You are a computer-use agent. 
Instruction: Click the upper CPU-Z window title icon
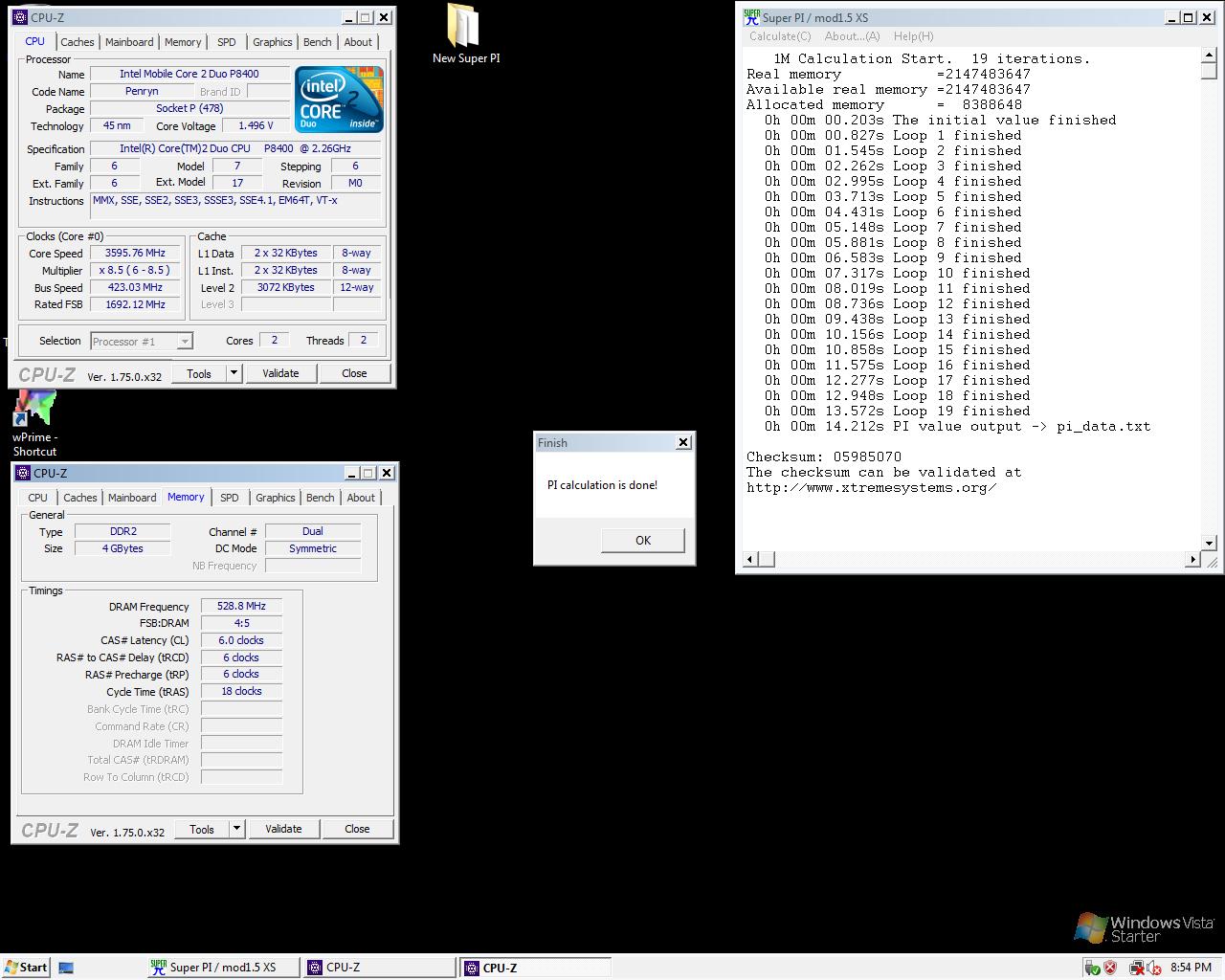20,17
